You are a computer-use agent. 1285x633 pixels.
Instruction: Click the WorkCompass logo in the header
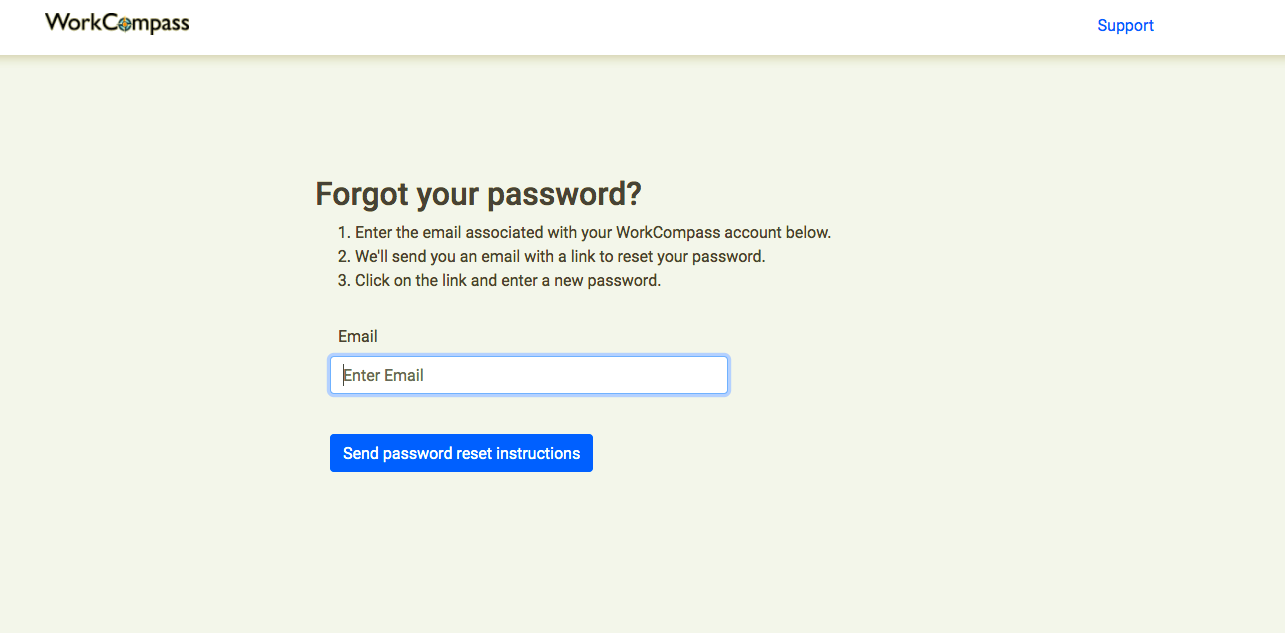pos(117,23)
